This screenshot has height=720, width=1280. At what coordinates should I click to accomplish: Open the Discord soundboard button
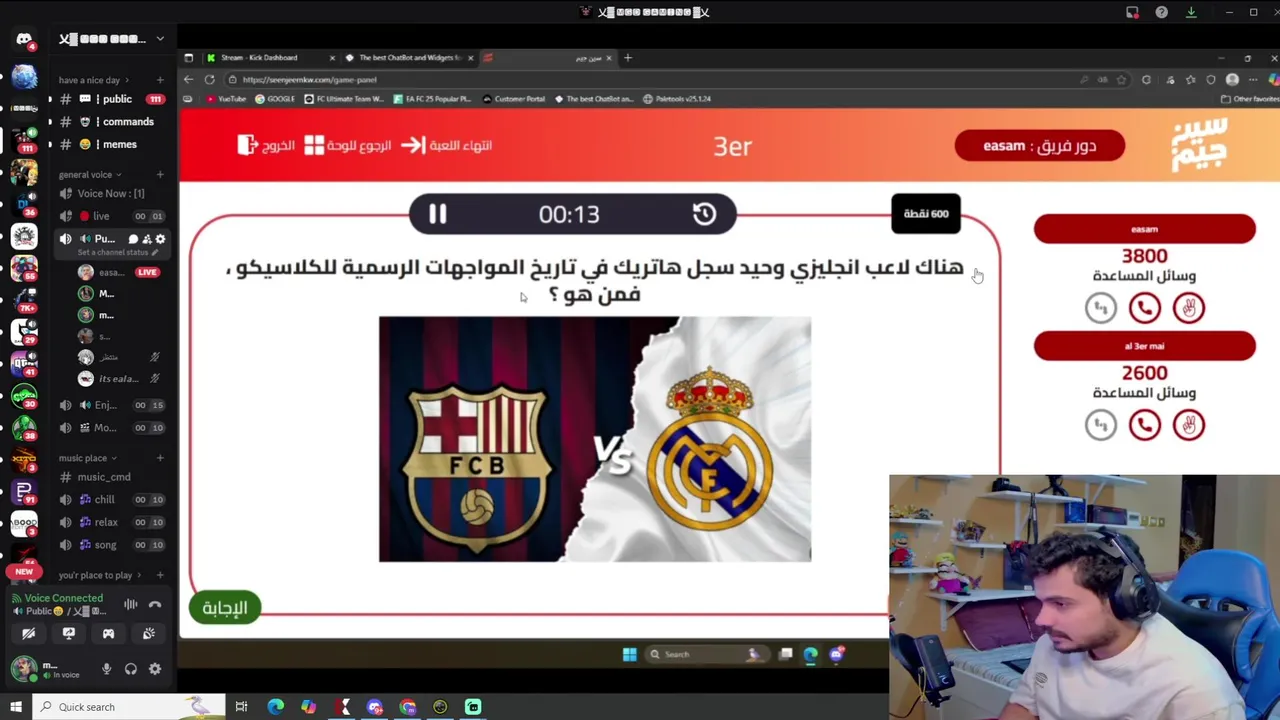[148, 633]
